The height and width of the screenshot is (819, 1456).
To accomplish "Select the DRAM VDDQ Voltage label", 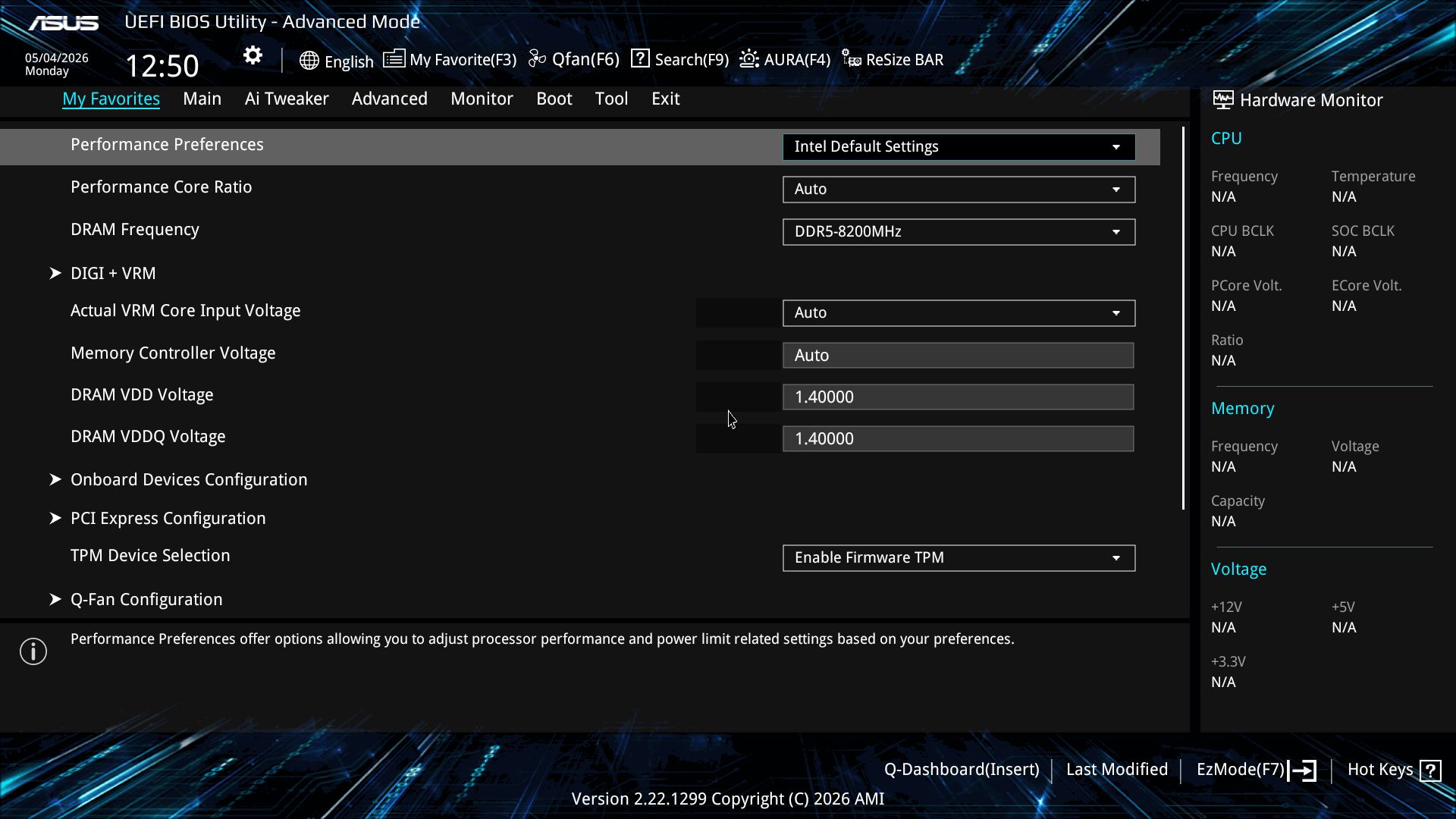I will (148, 437).
